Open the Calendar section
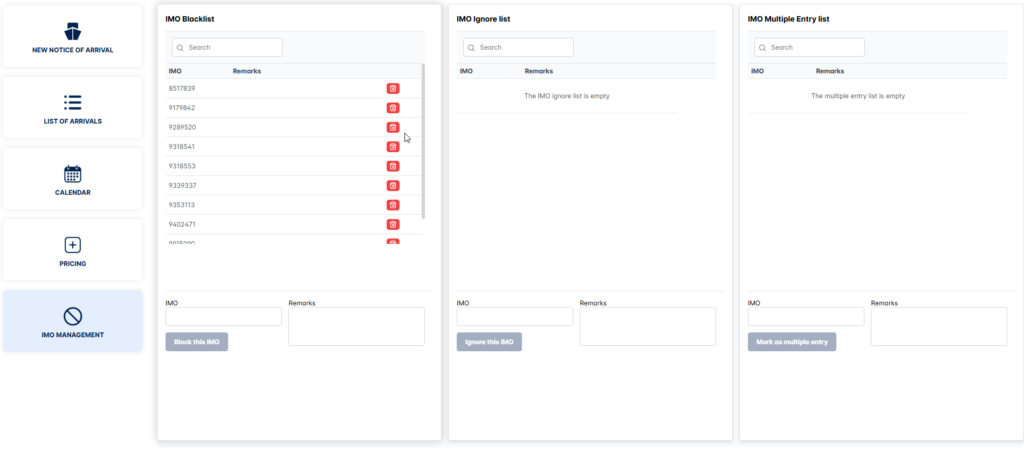 [72, 179]
